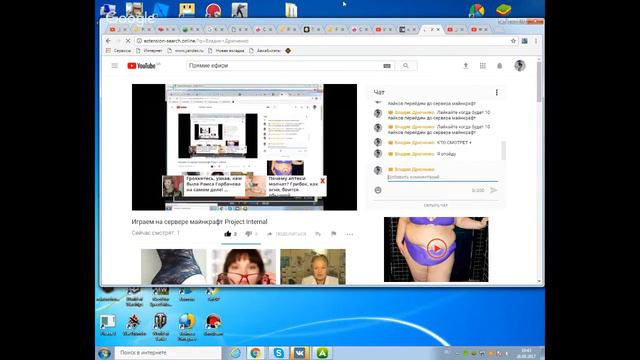Open the account avatar menu
Image resolution: width=640 pixels, height=360 pixels.
click(x=520, y=66)
